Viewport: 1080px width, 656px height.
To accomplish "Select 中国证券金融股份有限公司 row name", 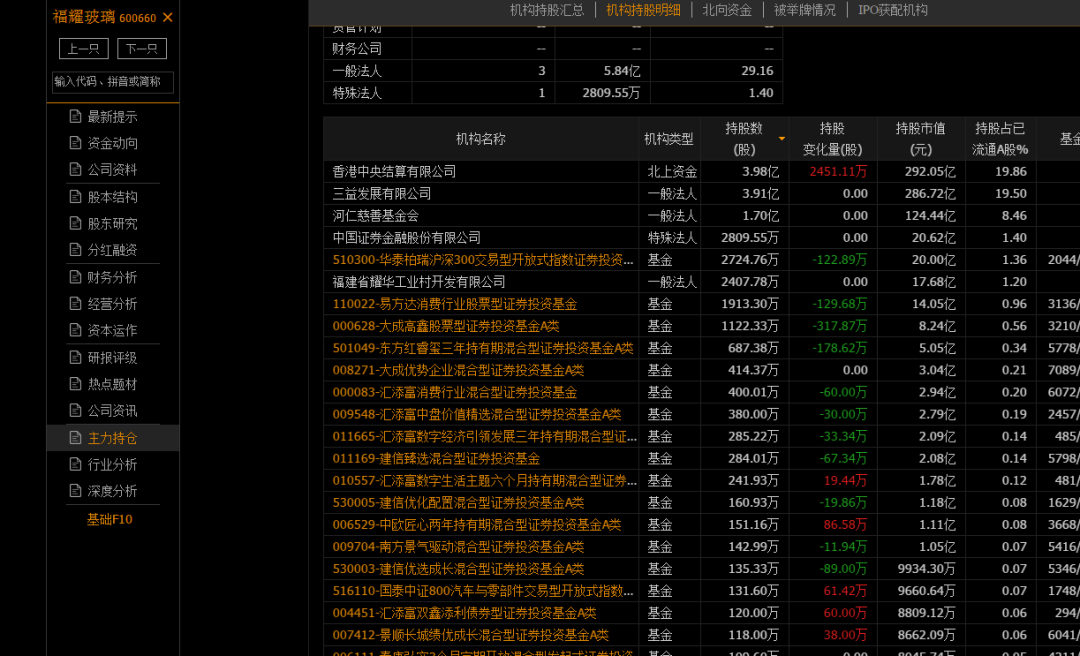I will (406, 238).
